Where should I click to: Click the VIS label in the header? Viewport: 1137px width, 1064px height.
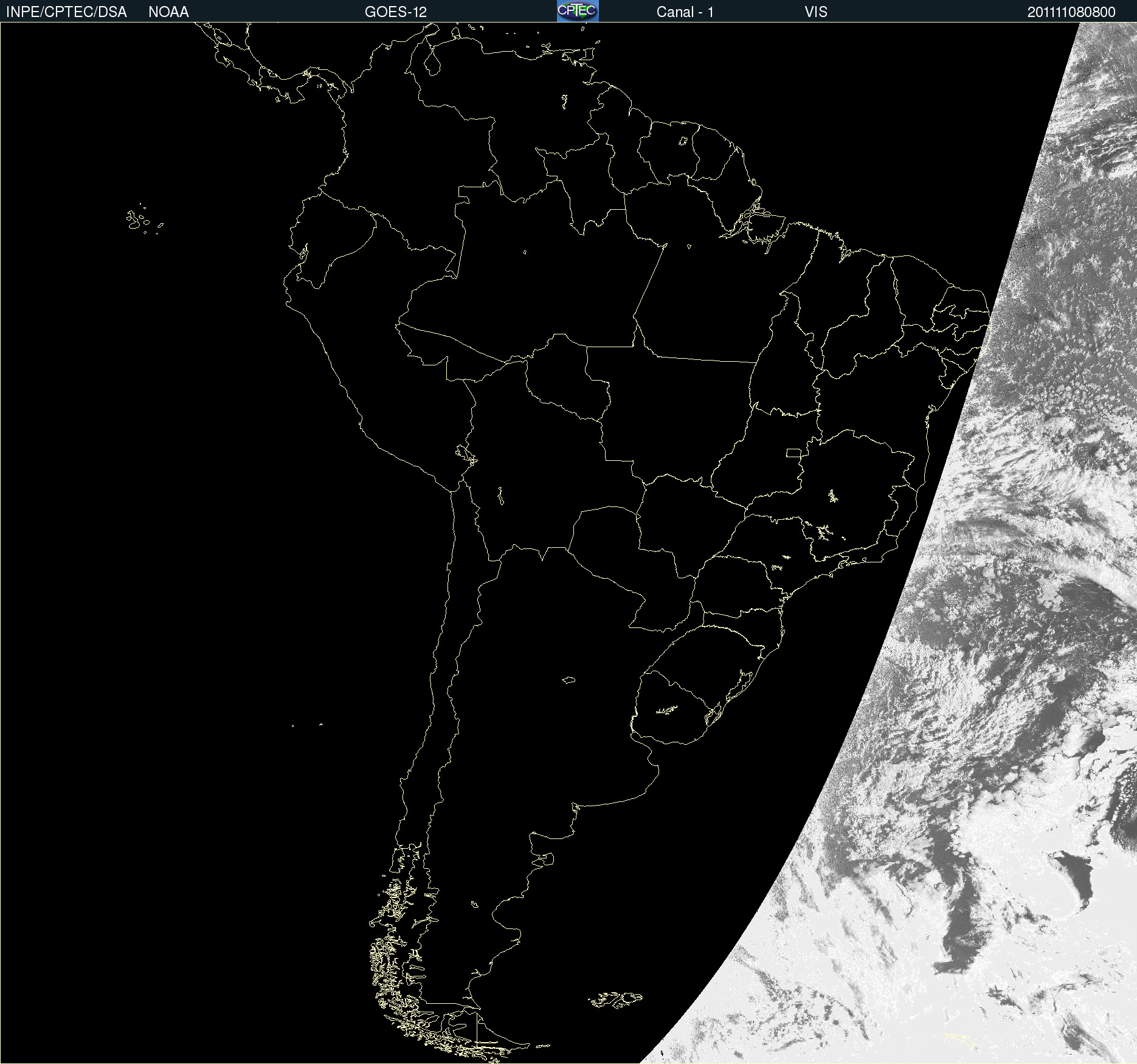pos(815,12)
